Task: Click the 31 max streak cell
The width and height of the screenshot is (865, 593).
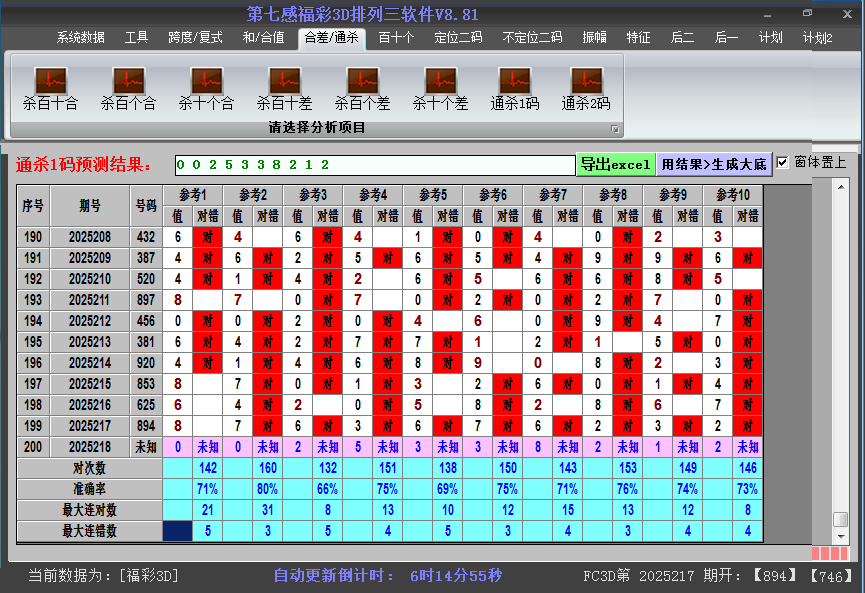Action: pos(268,510)
